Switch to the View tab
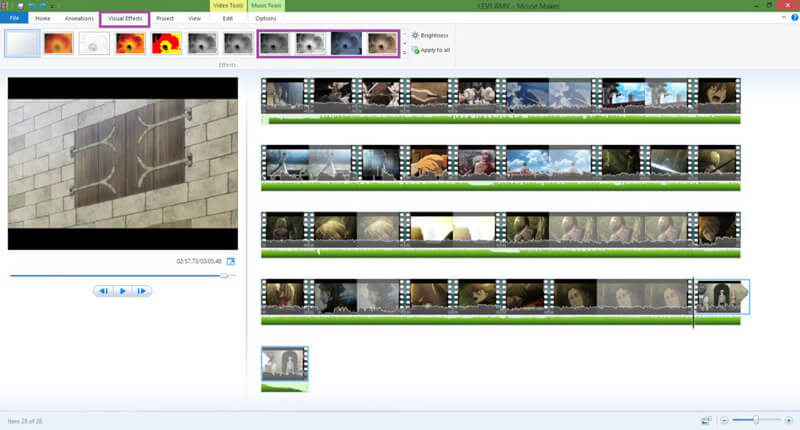Screen dimensions: 800x430 (x=194, y=18)
